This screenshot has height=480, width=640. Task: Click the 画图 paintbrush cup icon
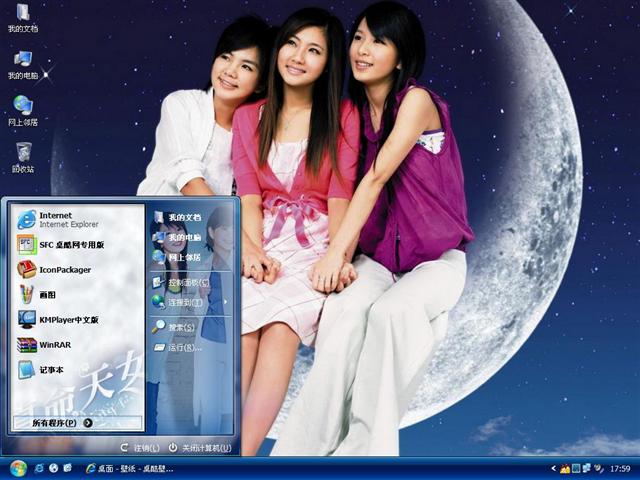pyautogui.click(x=27, y=294)
